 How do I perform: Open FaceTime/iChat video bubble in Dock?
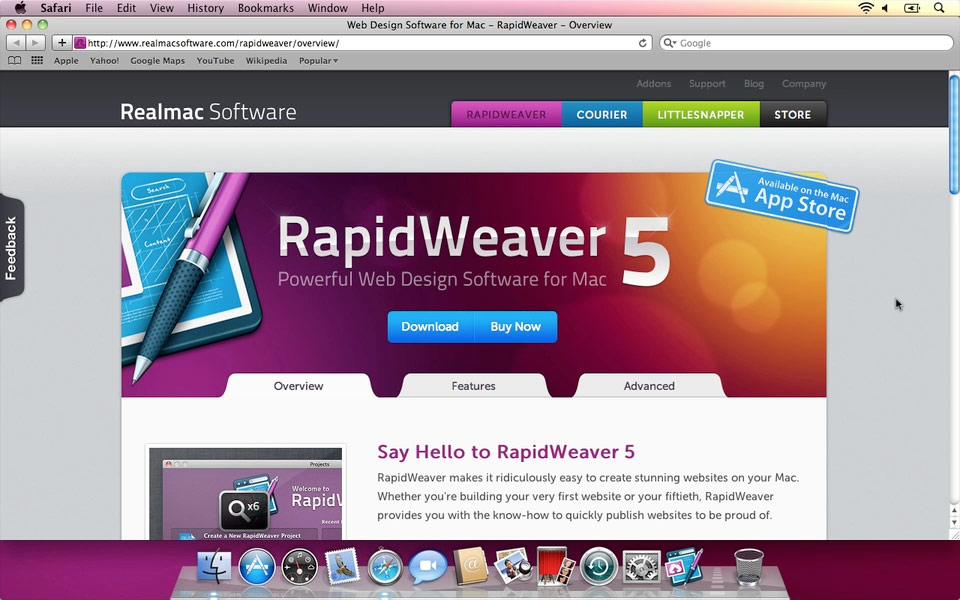pyautogui.click(x=428, y=566)
